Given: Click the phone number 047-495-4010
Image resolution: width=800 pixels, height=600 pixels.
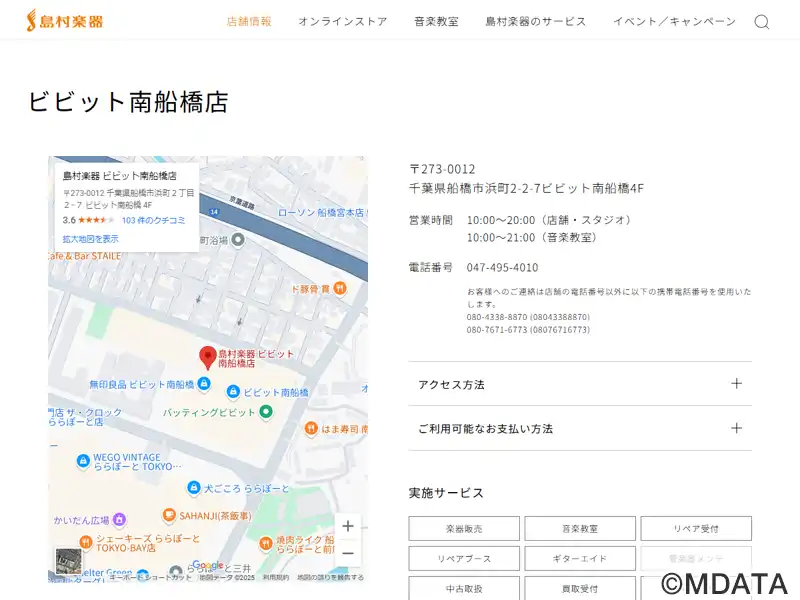Looking at the screenshot, I should click(x=502, y=267).
